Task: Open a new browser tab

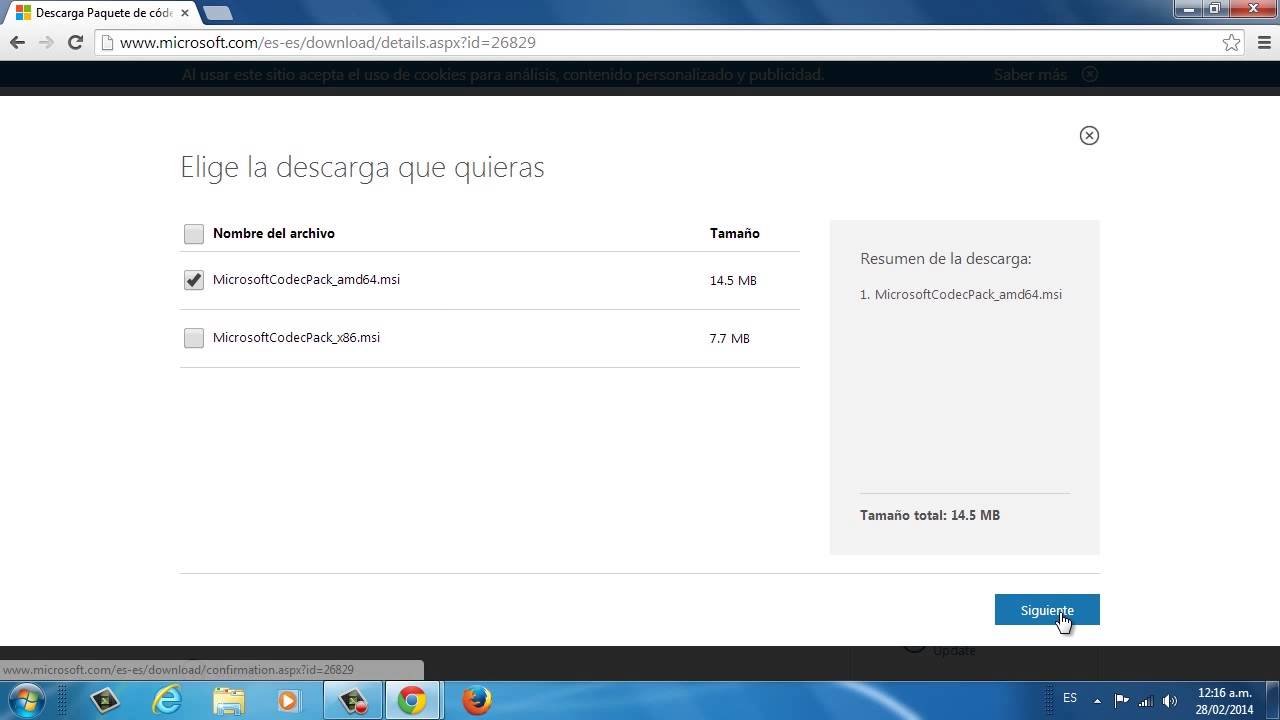Action: (x=217, y=13)
